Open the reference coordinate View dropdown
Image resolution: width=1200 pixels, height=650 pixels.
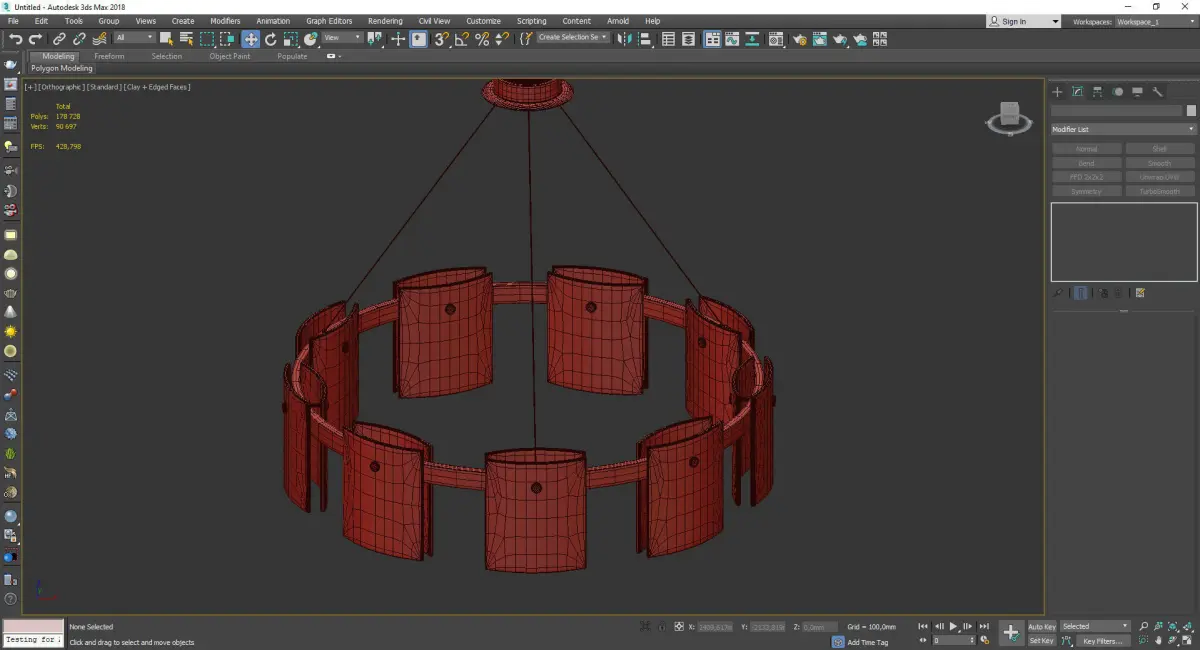pos(342,38)
